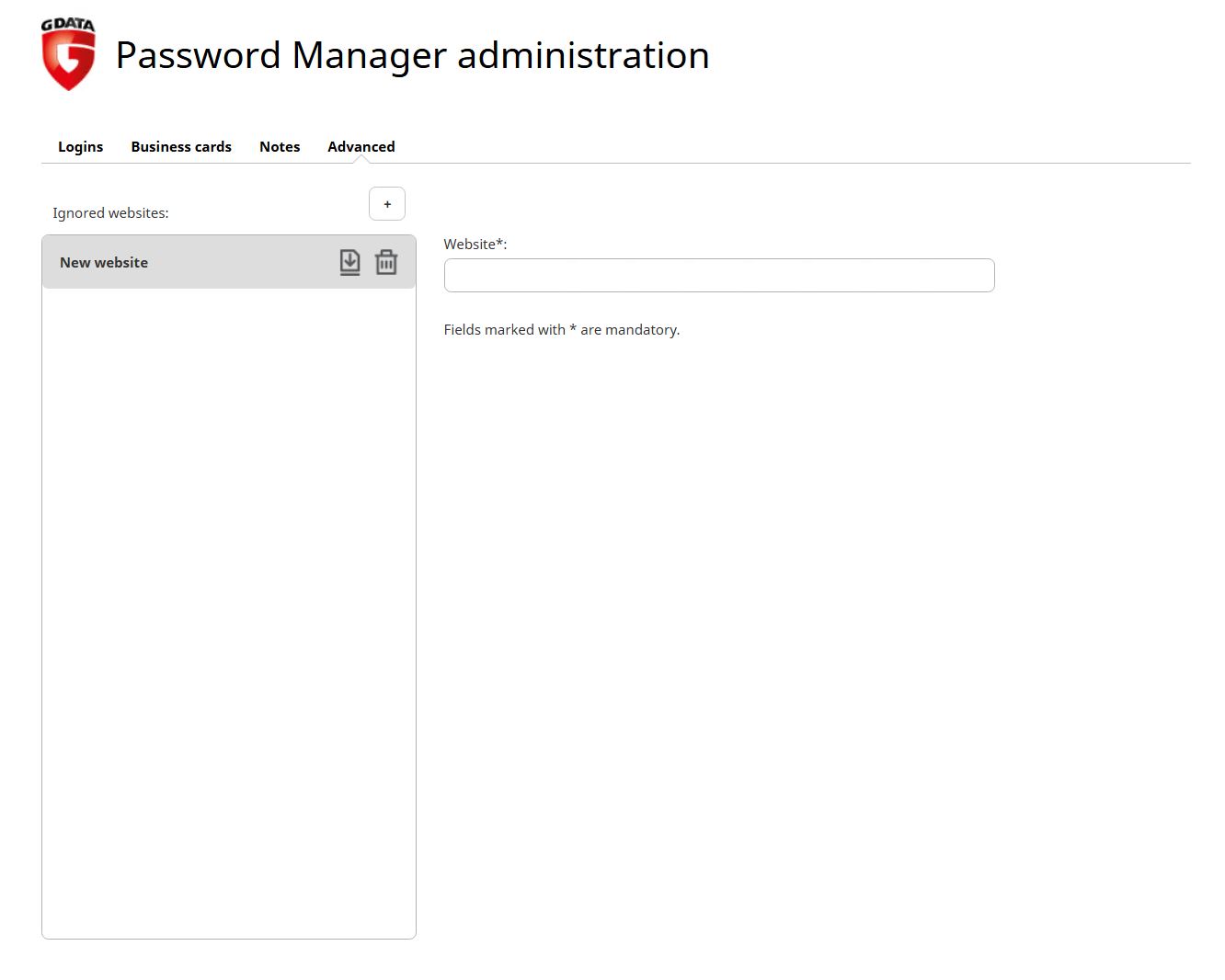Click the divider line below the tabs
1225x980 pixels.
coord(736,164)
